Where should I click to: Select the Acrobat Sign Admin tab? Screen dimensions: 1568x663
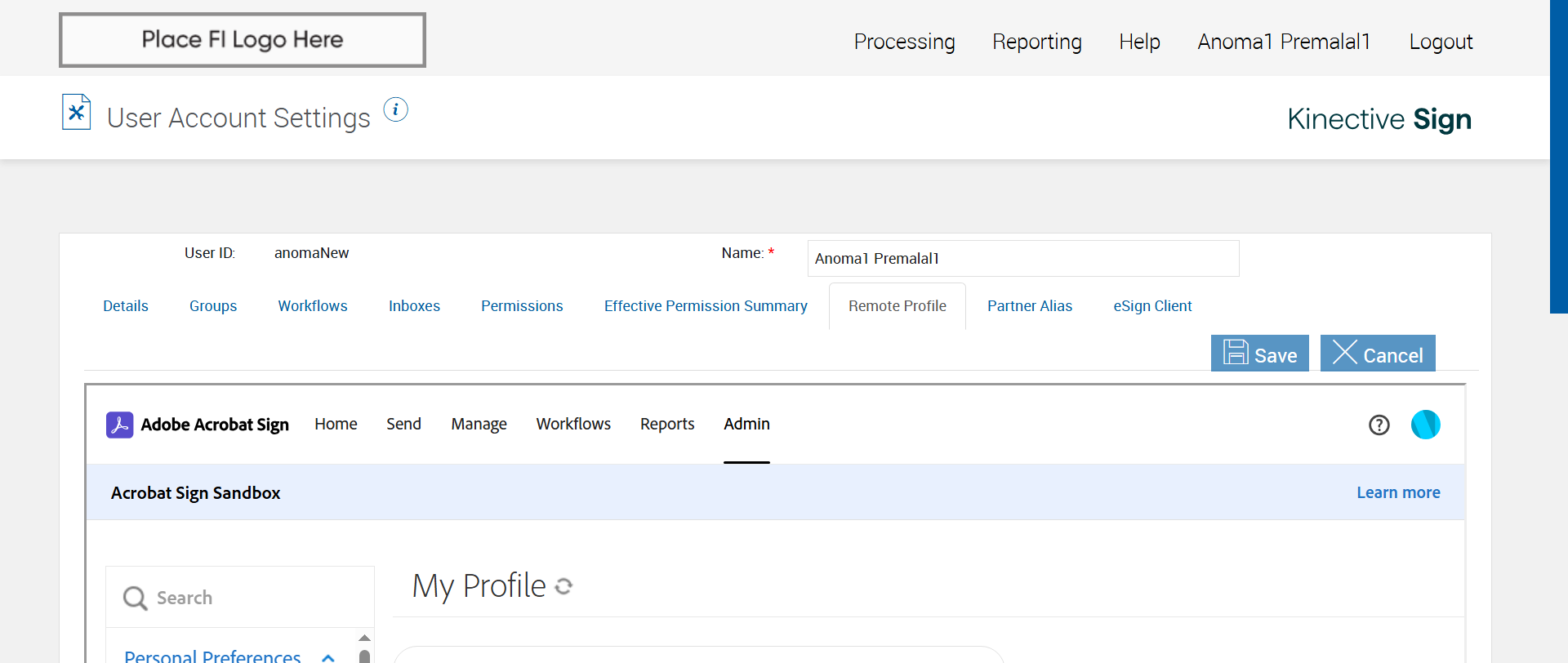tap(746, 425)
